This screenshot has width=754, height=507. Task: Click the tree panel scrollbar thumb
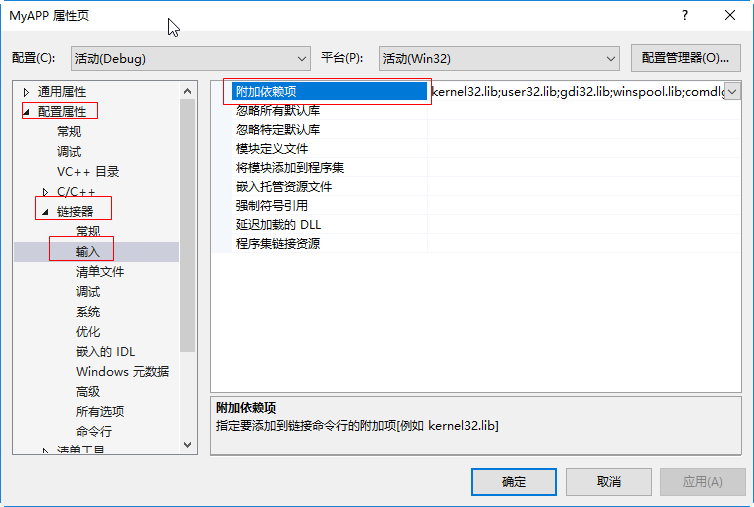(x=188, y=226)
